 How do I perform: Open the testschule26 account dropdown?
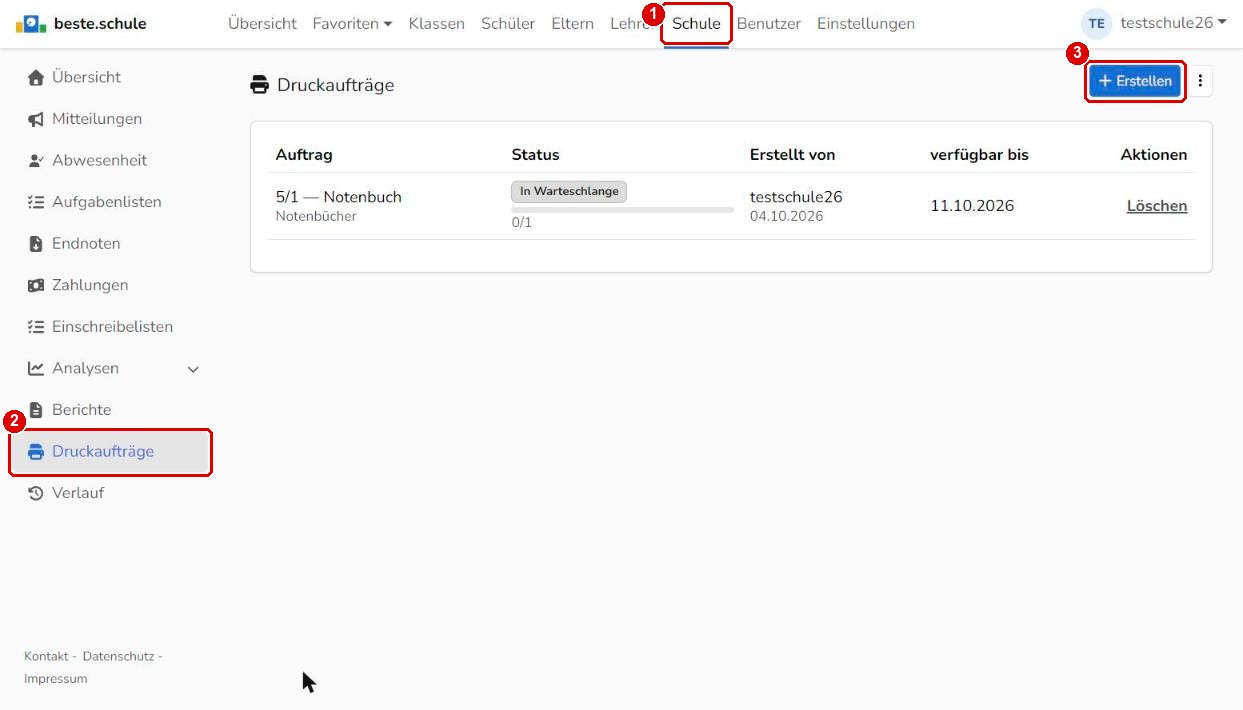[x=1173, y=22]
